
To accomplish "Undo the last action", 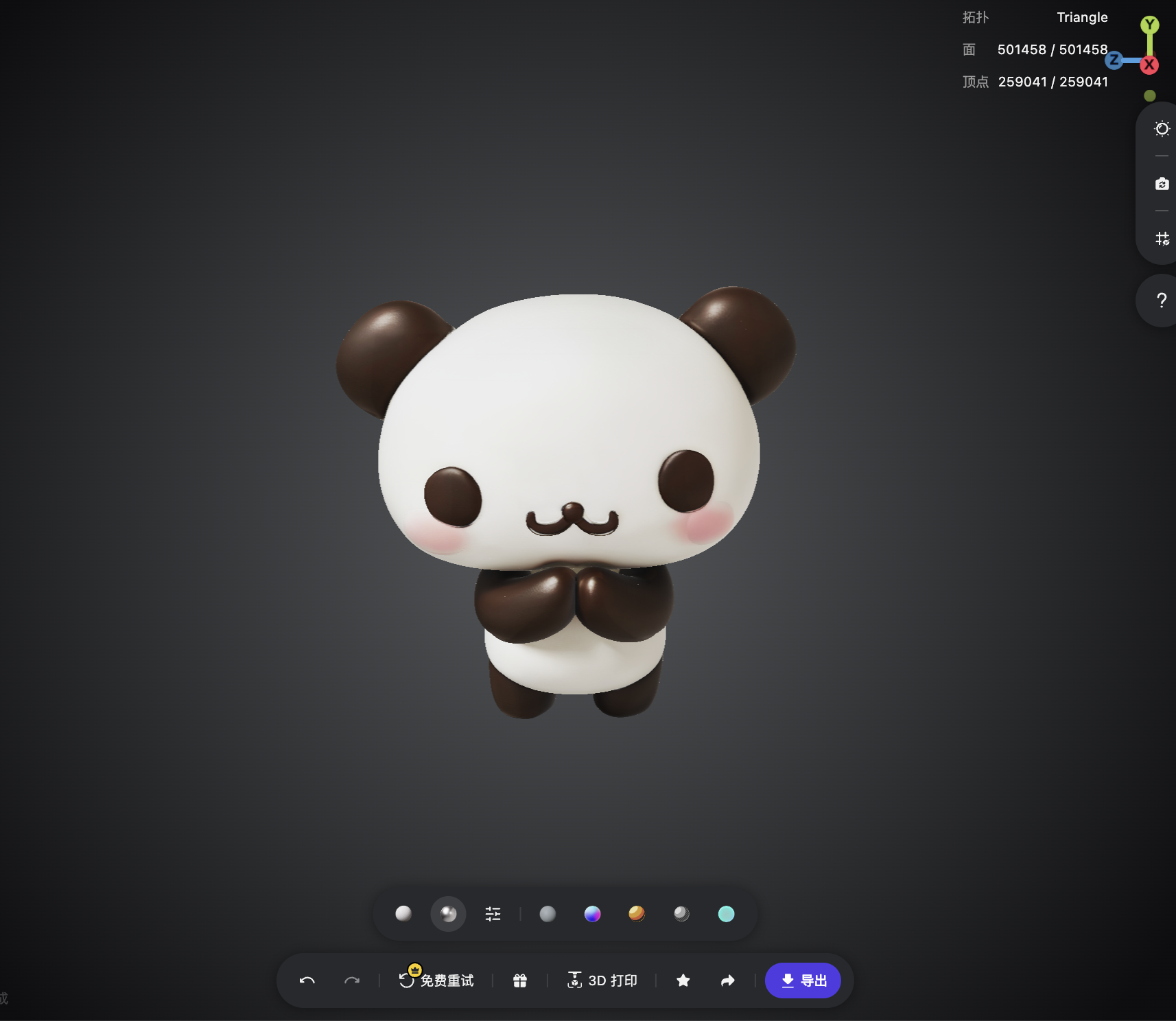I will click(307, 981).
